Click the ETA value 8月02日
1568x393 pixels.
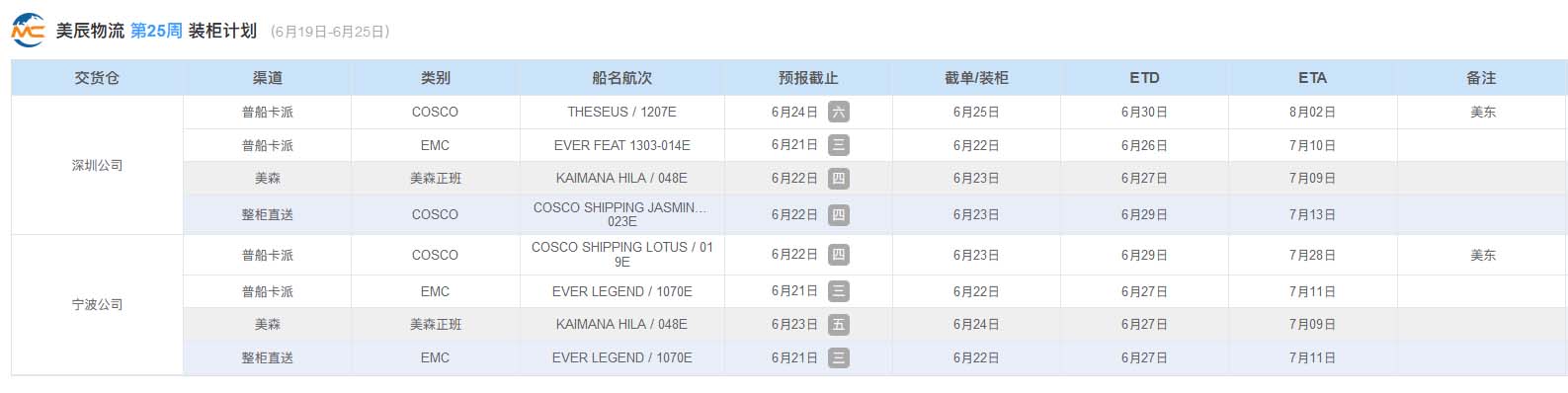[1312, 113]
